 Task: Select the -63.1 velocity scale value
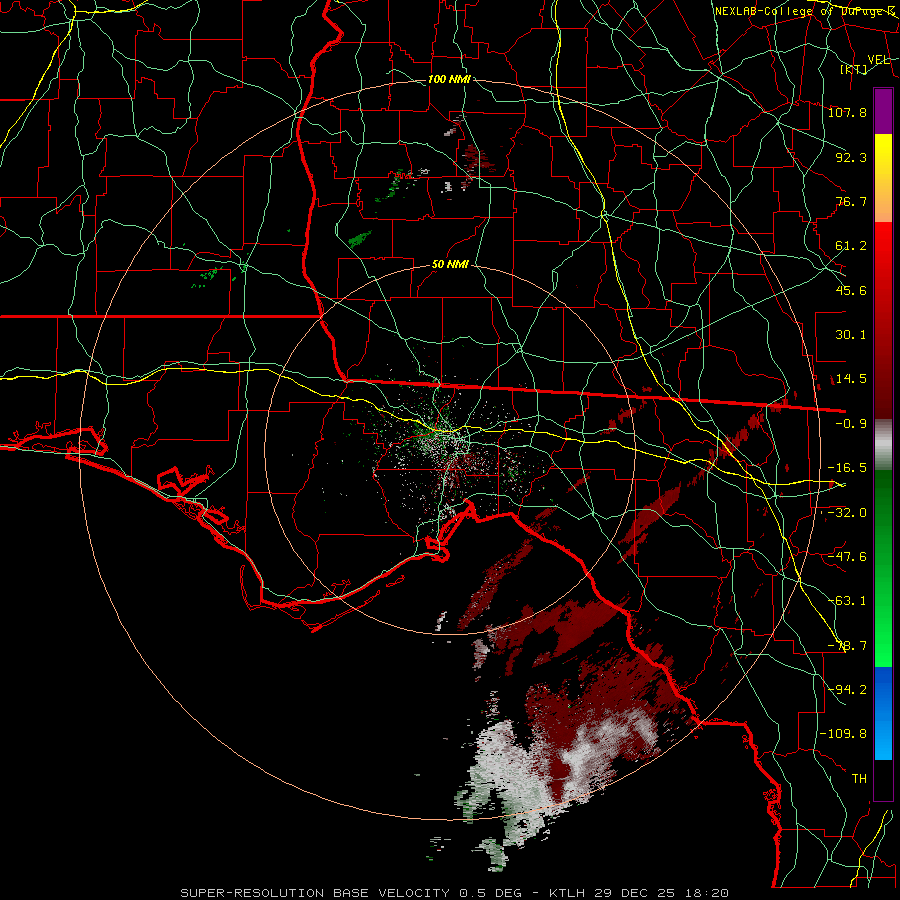(847, 601)
